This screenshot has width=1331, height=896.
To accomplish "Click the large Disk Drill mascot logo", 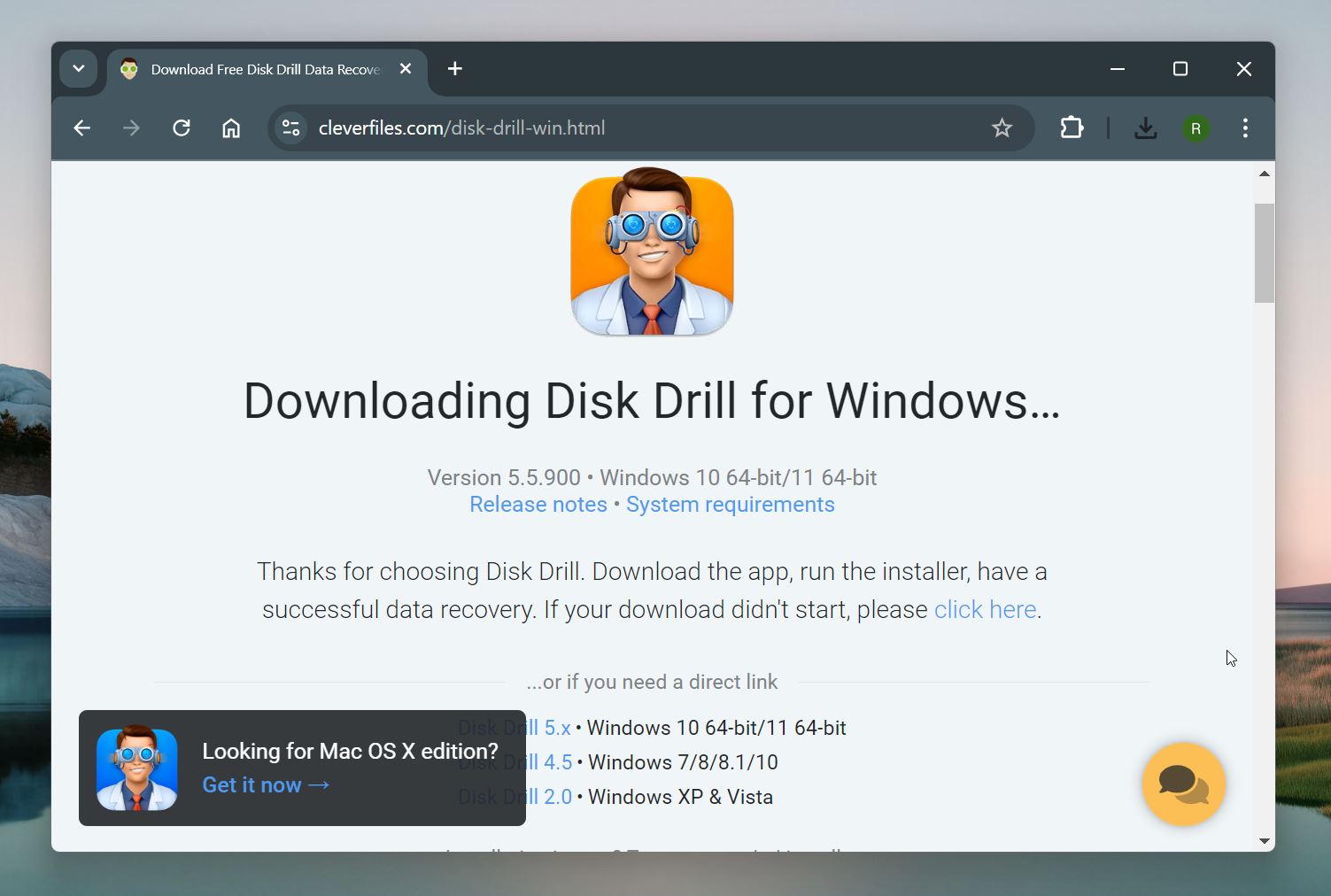I will [652, 251].
